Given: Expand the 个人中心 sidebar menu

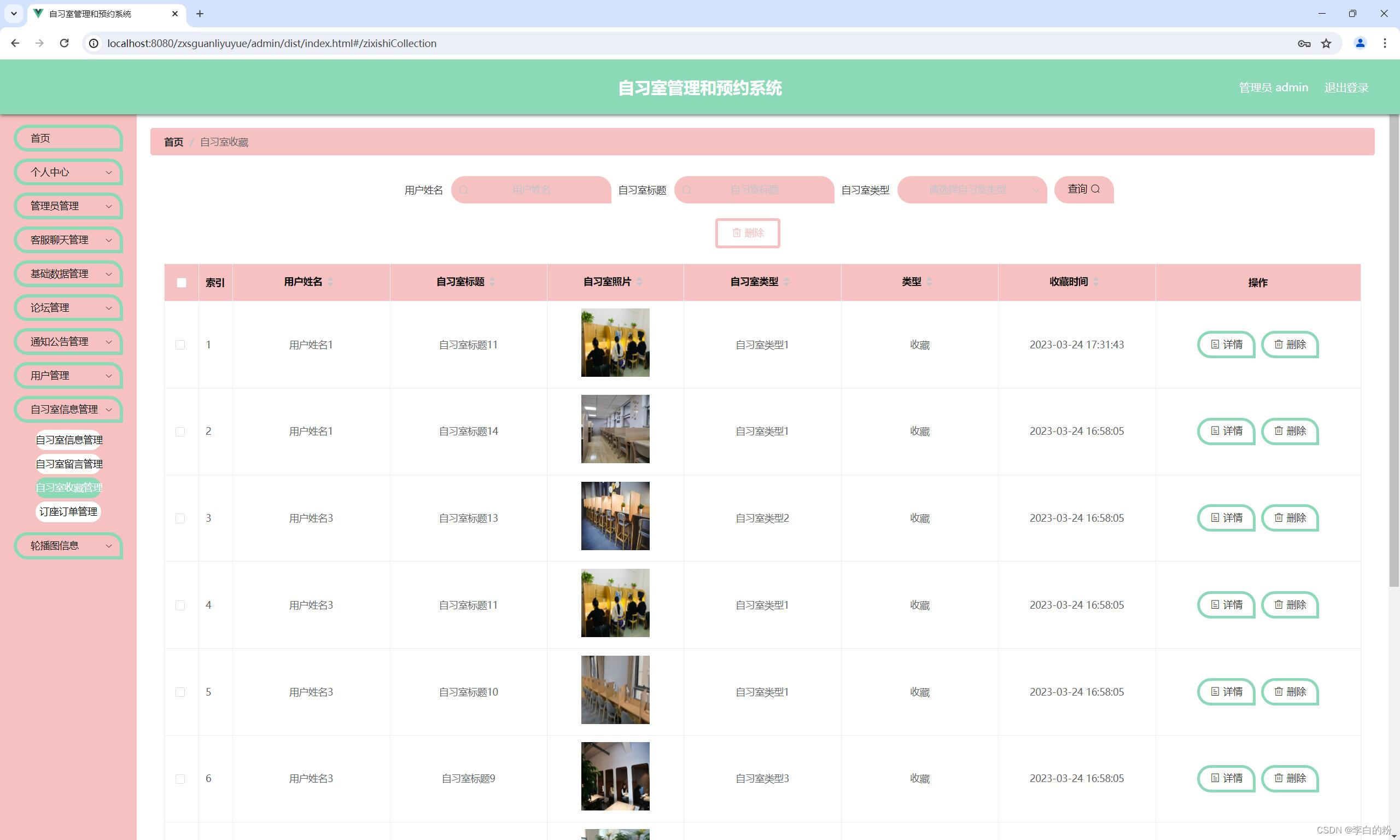Looking at the screenshot, I should (68, 172).
